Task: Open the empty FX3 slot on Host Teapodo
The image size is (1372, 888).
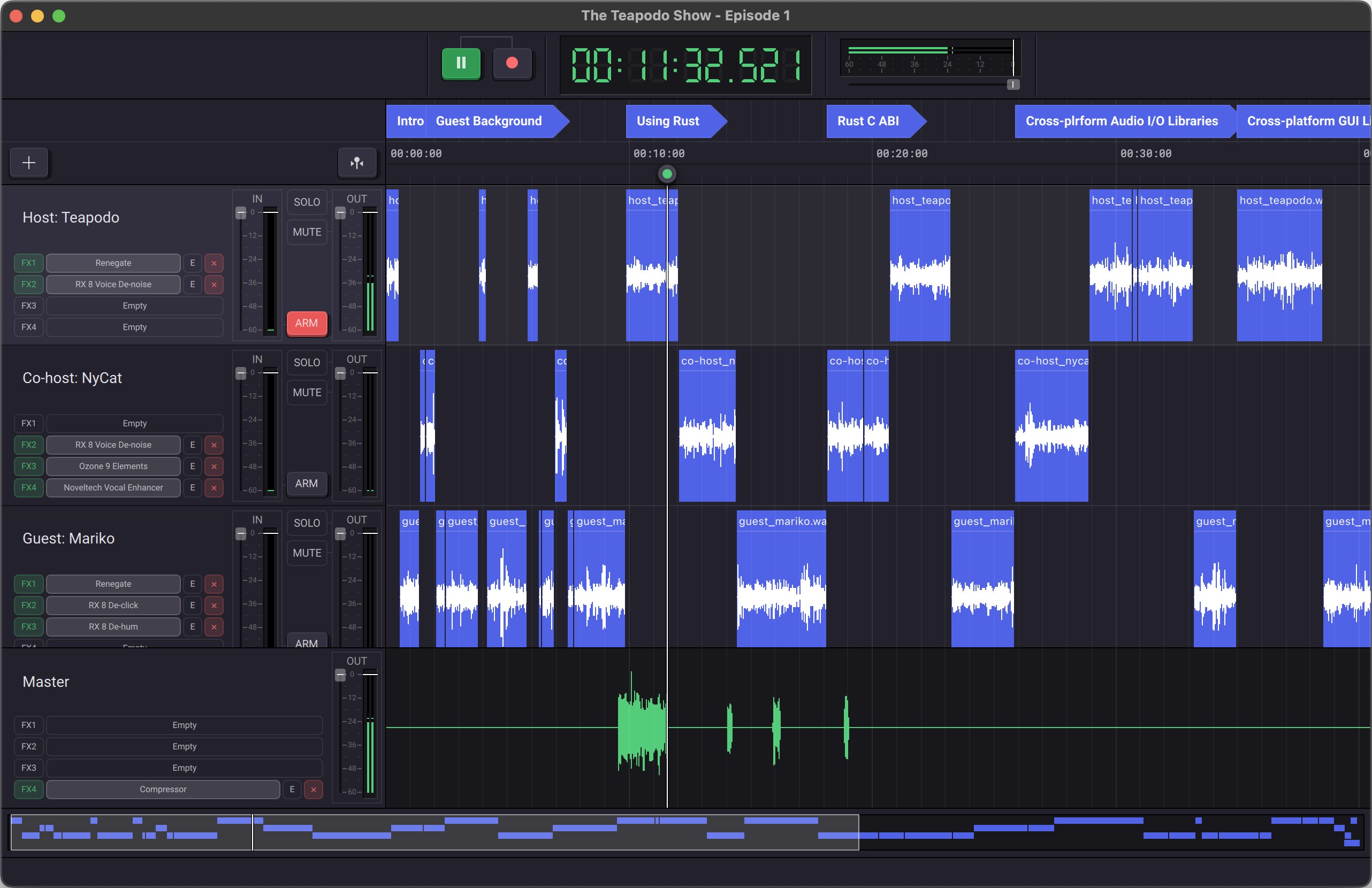Action: coord(134,305)
